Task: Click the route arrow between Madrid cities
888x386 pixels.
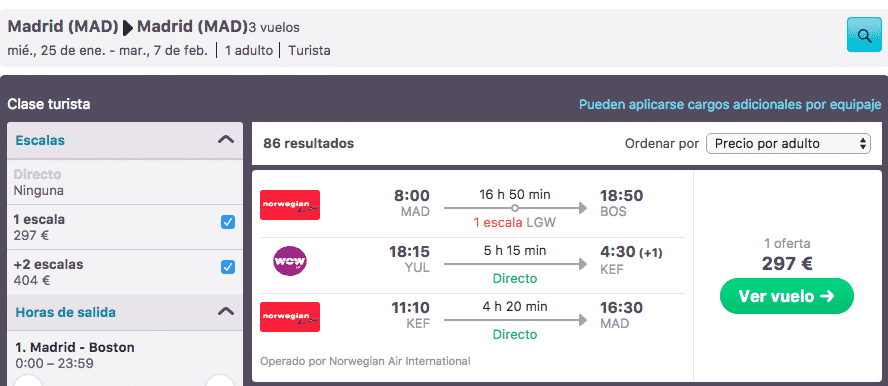Action: coord(128,28)
